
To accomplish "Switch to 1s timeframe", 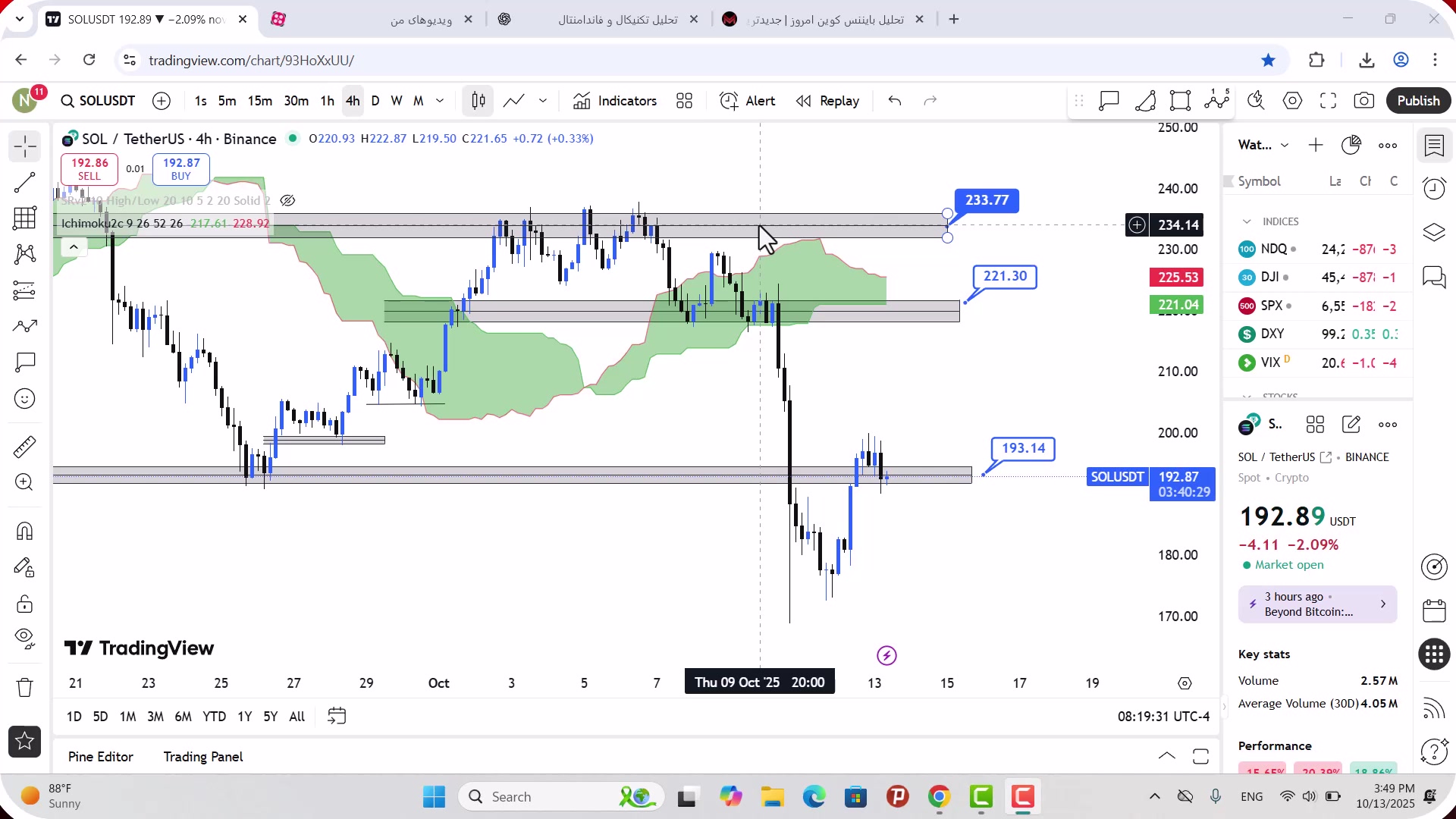I will click(x=200, y=101).
